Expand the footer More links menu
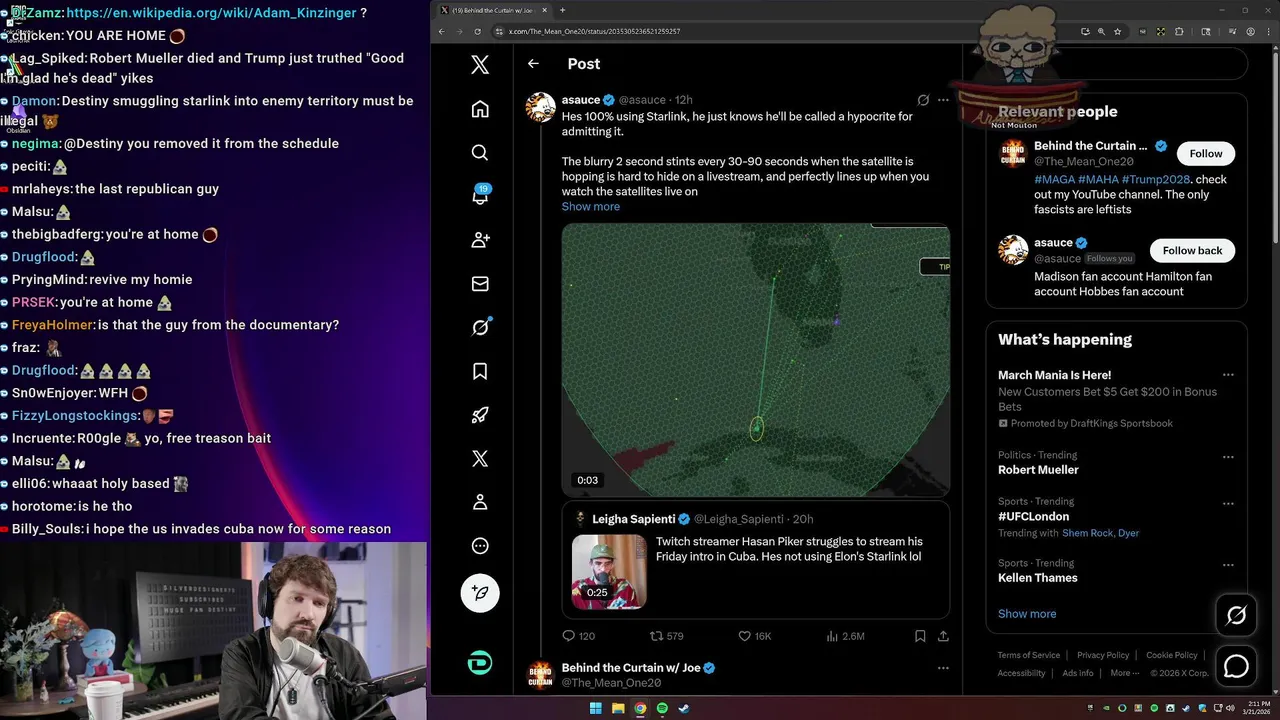This screenshot has height=720, width=1280. 1125,673
